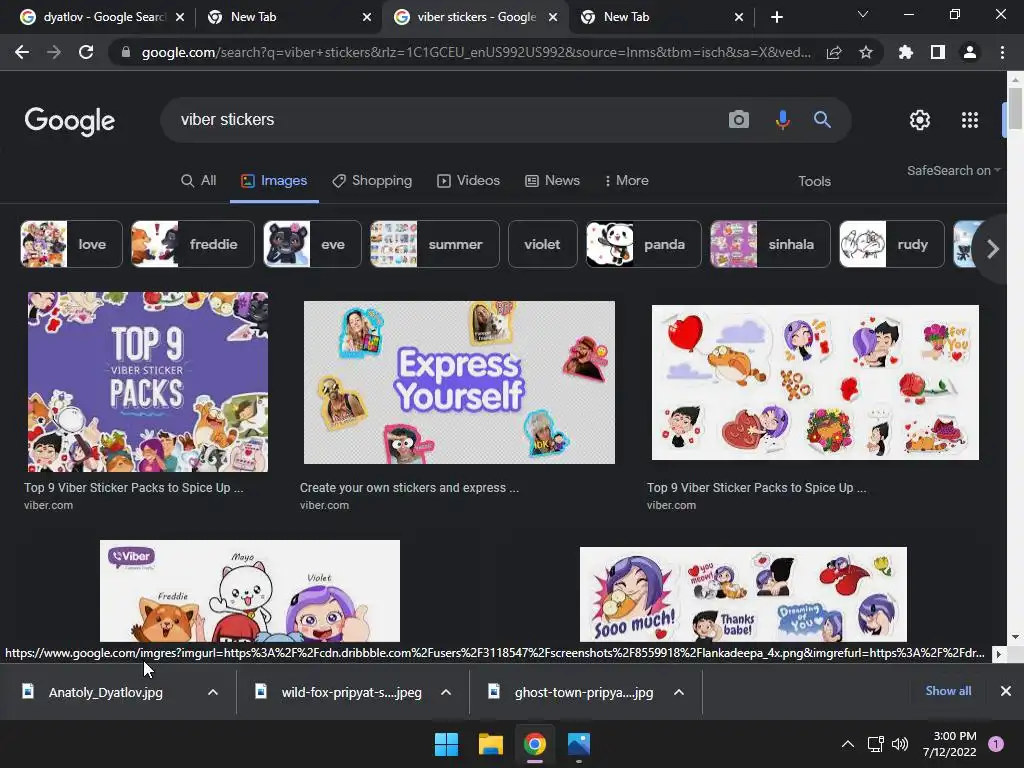Screen dimensions: 1024x768
Task: Open the Chrome profile icon
Action: coord(970,52)
